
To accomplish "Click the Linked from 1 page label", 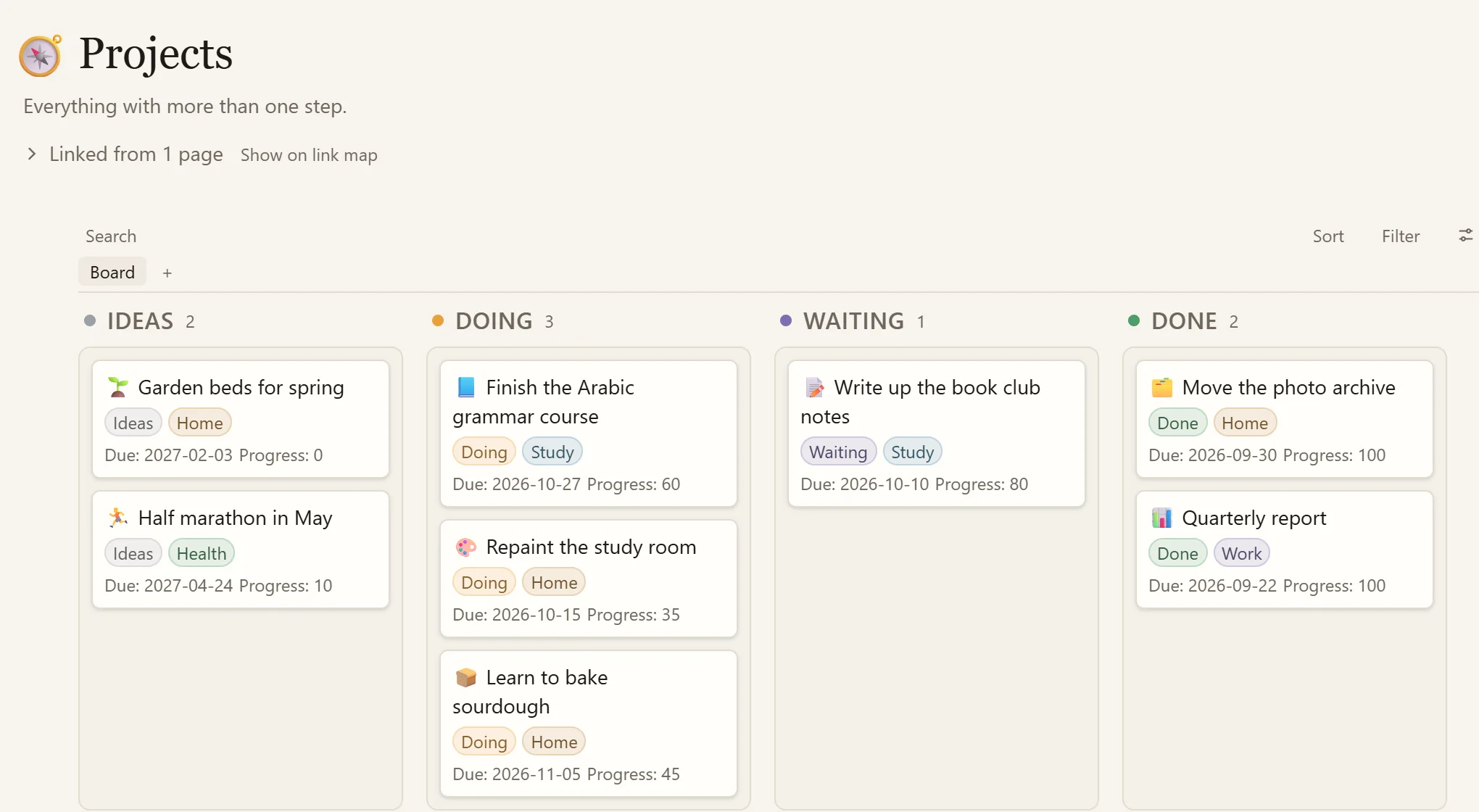I will (x=136, y=154).
